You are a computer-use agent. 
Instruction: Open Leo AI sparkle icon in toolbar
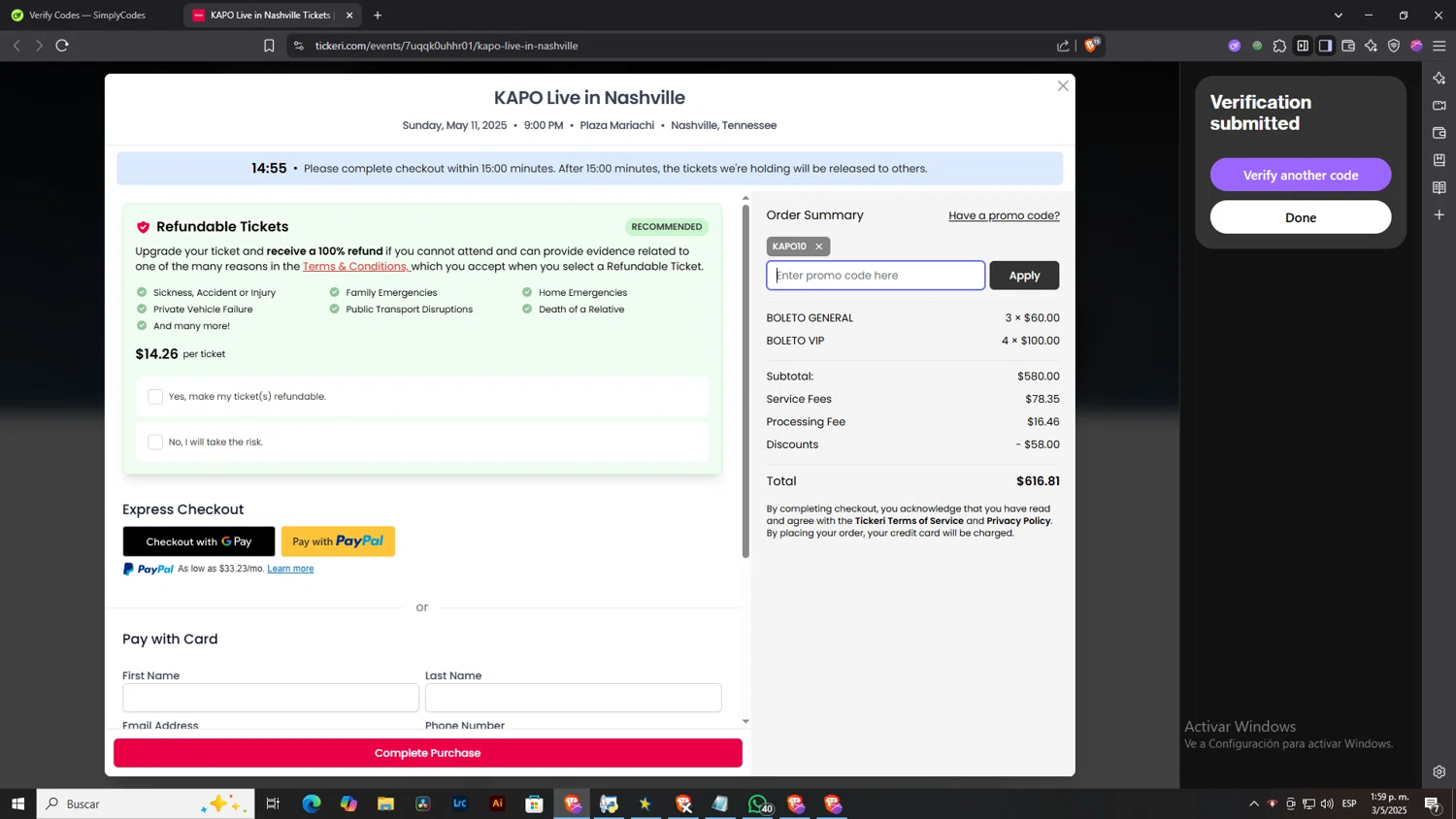tap(1371, 46)
